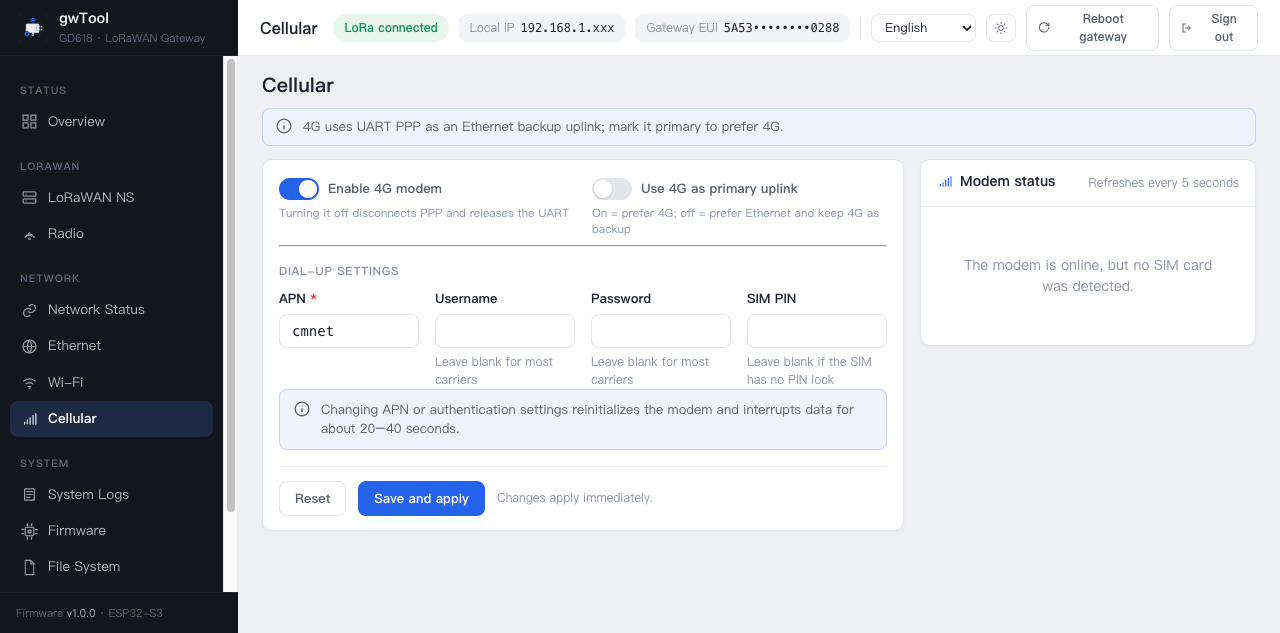
Task: Select the Cellular sidebar item
Action: tap(111, 419)
